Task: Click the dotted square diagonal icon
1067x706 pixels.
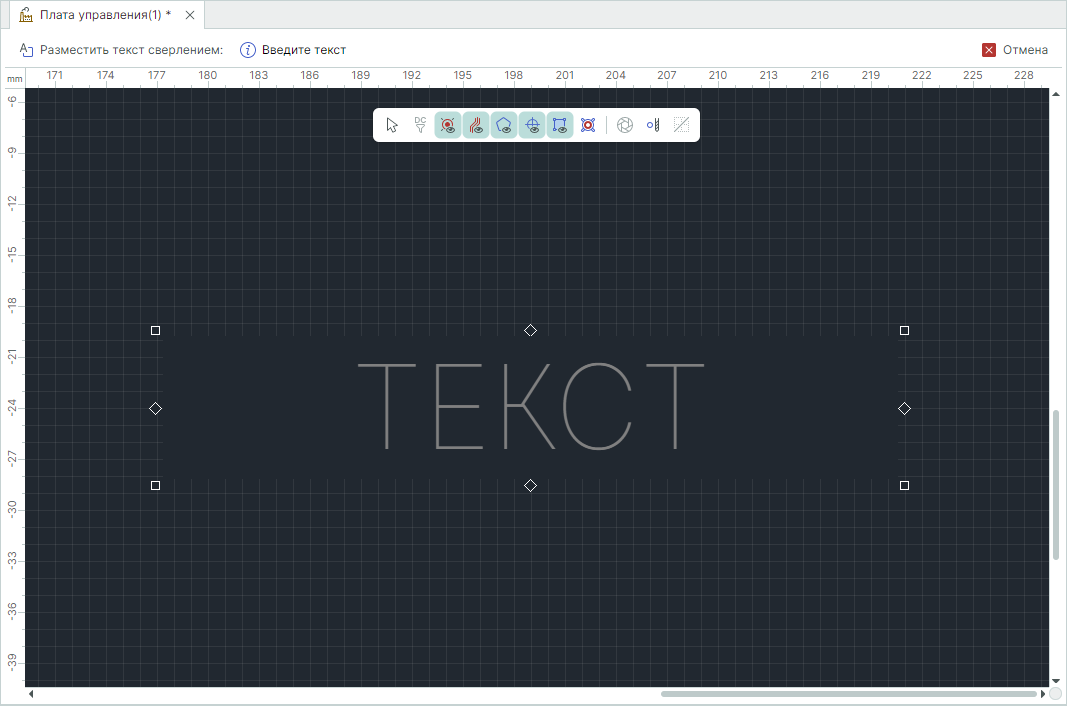Action: tap(681, 125)
